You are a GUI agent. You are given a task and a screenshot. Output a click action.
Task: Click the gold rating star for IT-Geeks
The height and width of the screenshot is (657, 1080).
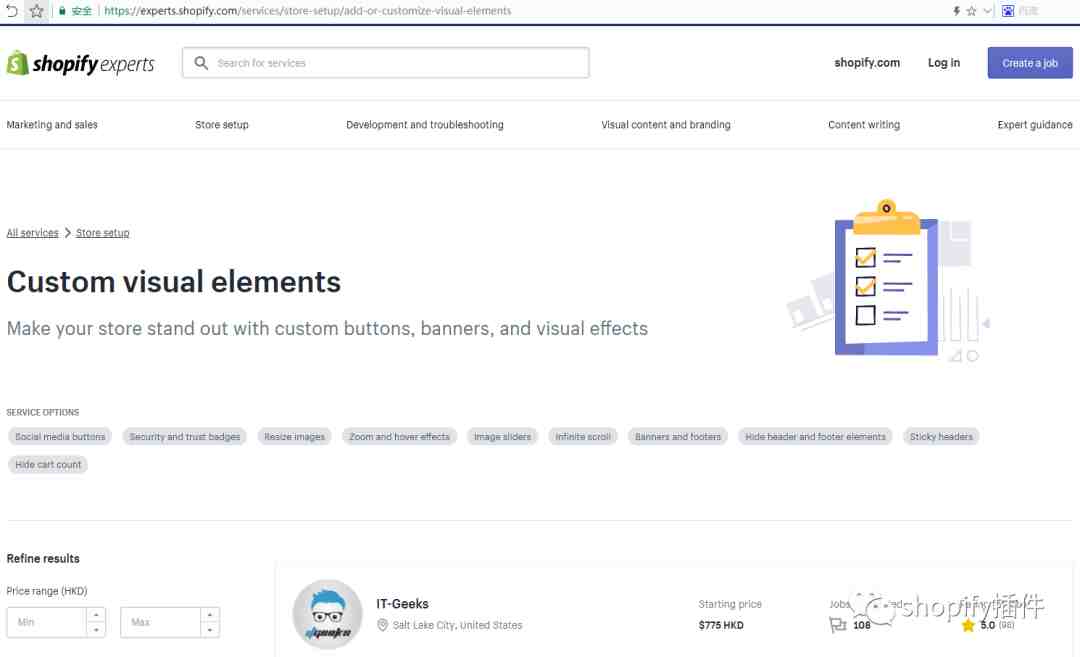pyautogui.click(x=968, y=625)
